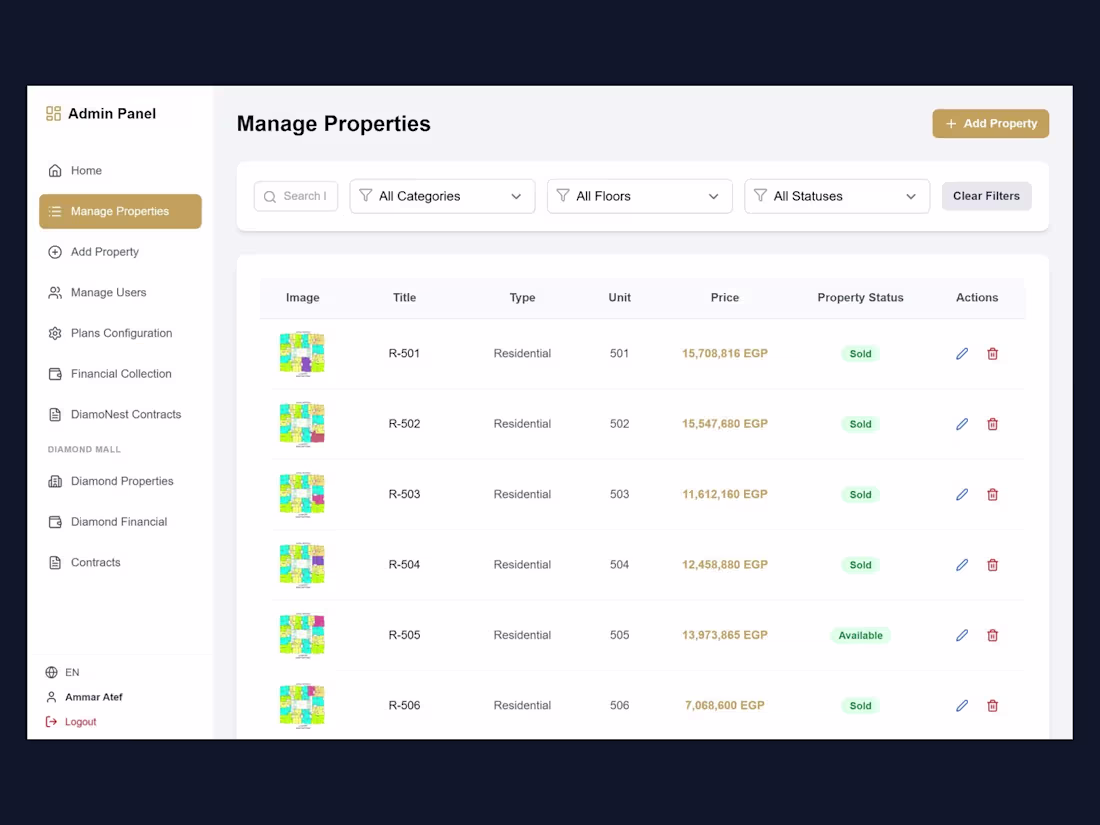Image resolution: width=1100 pixels, height=825 pixels.
Task: Focus the Search input field
Action: click(295, 196)
